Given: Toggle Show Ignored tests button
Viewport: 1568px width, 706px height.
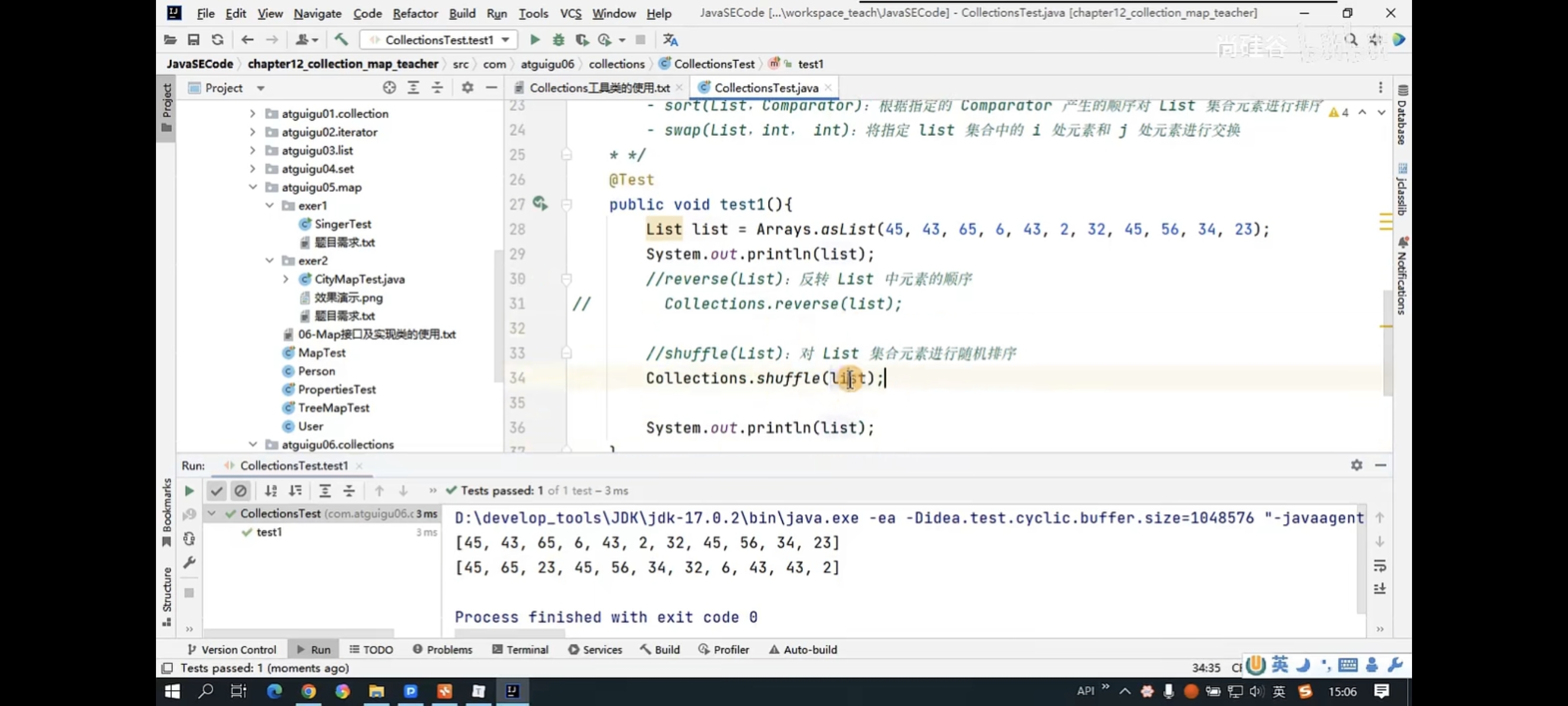Looking at the screenshot, I should pos(240,491).
